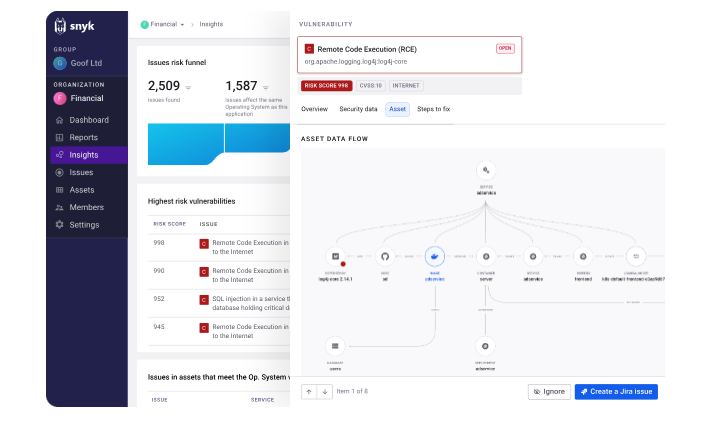Click the top adservice service node
718x426 pixels.
[x=486, y=170]
